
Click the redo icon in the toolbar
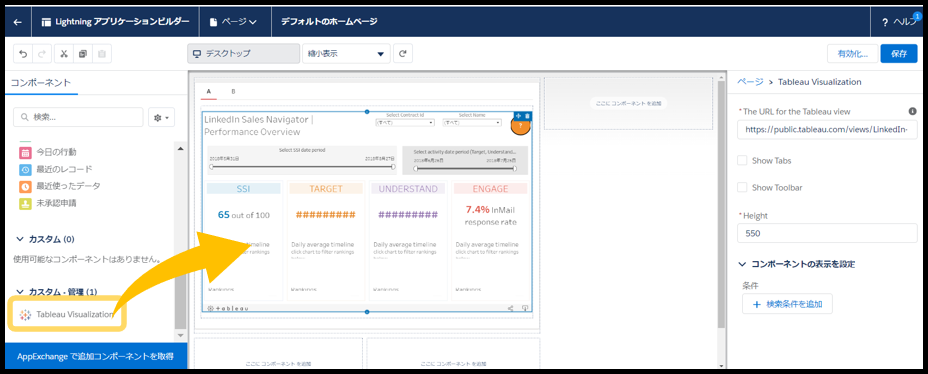click(41, 54)
